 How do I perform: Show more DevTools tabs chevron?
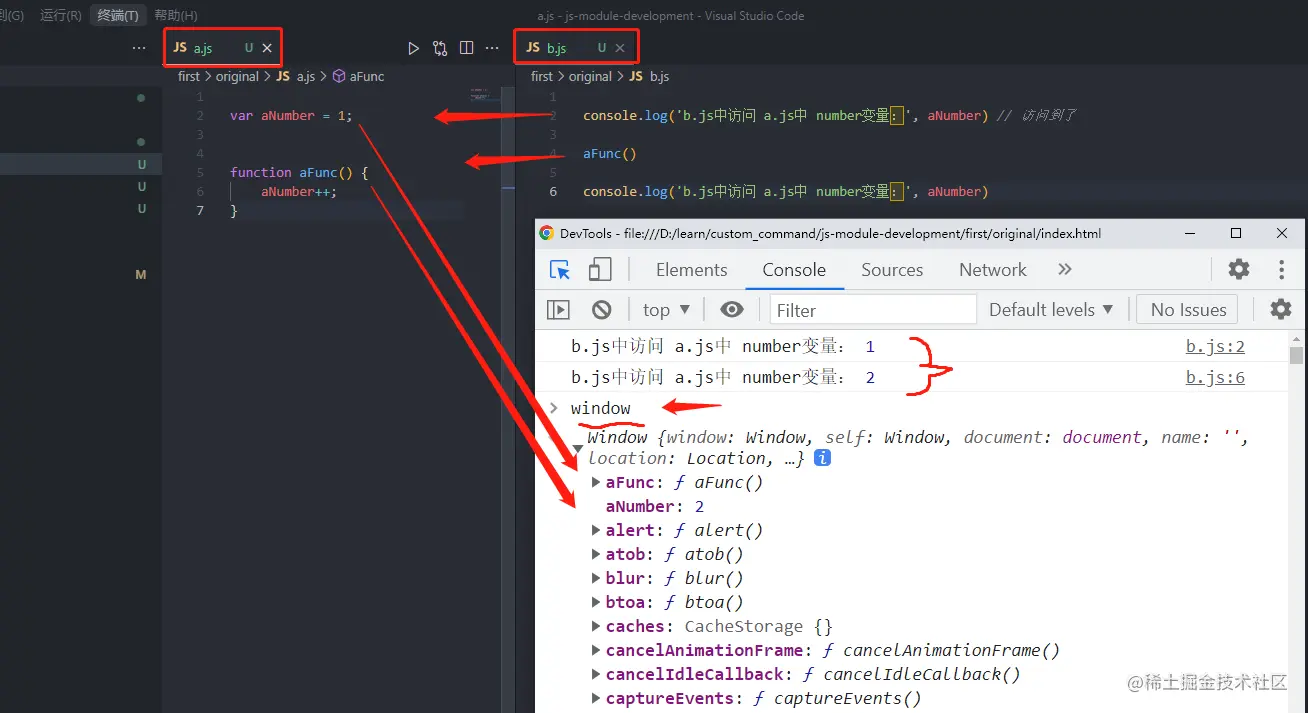1065,269
